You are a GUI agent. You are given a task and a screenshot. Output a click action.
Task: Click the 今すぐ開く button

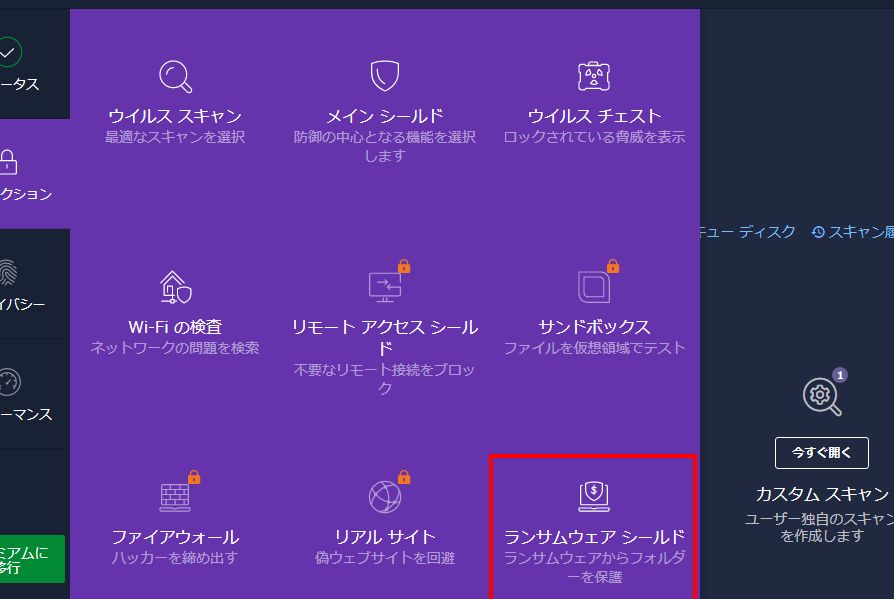tap(821, 452)
